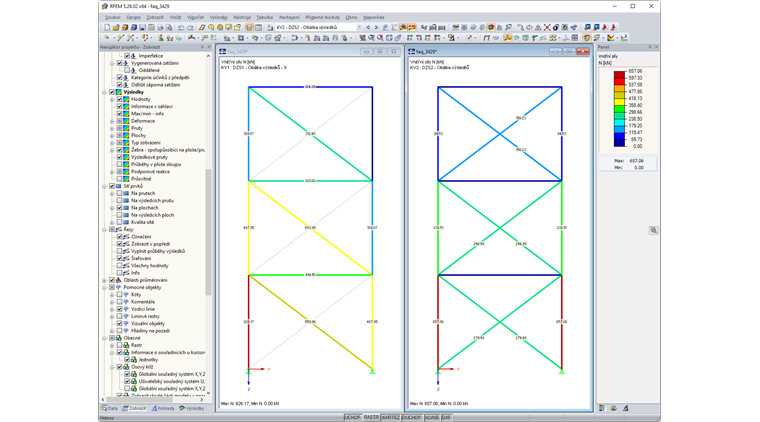
Task: Uncheck Informace v záhlaví checkbox
Action: click(119, 107)
